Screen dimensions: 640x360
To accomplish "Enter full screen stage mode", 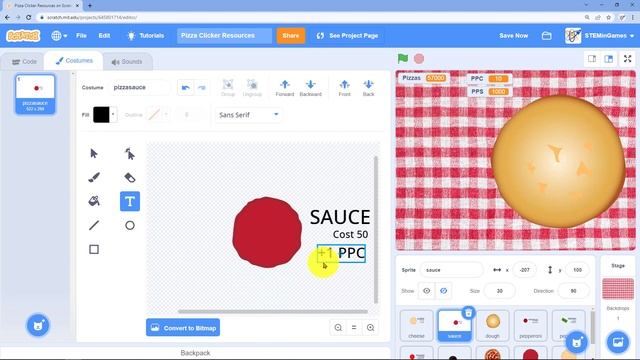I will pos(627,59).
